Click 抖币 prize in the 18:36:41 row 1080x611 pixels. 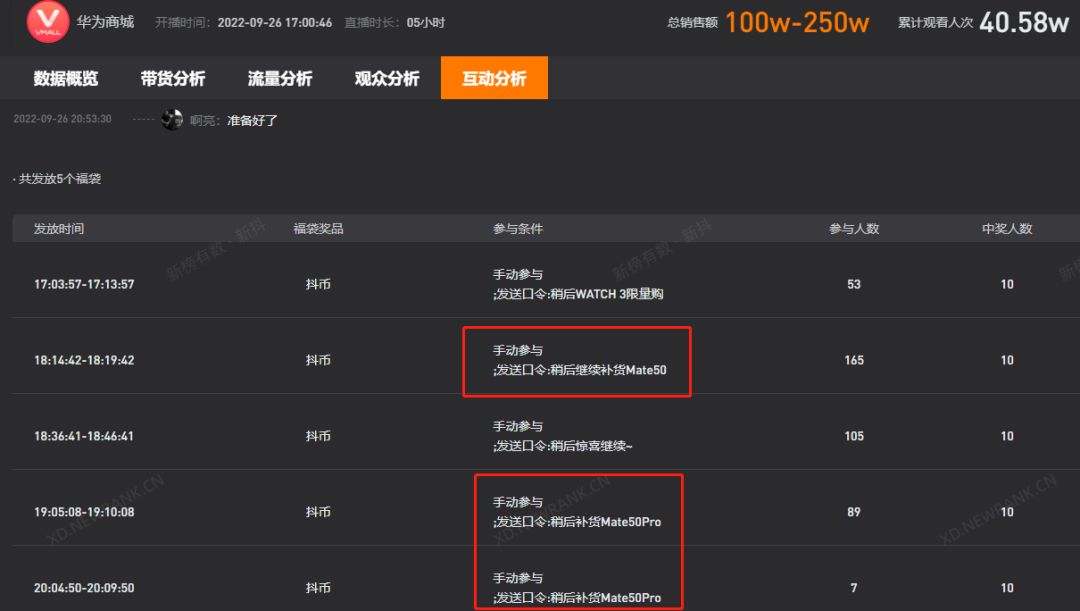[x=318, y=436]
